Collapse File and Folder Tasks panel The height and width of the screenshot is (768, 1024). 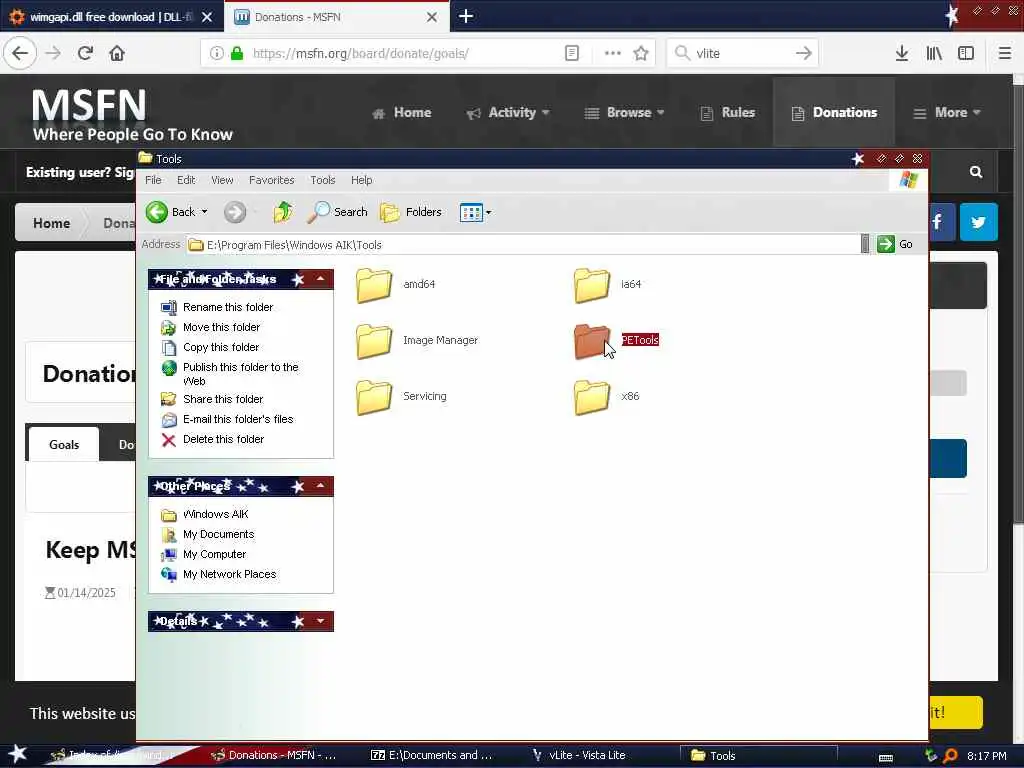click(321, 279)
